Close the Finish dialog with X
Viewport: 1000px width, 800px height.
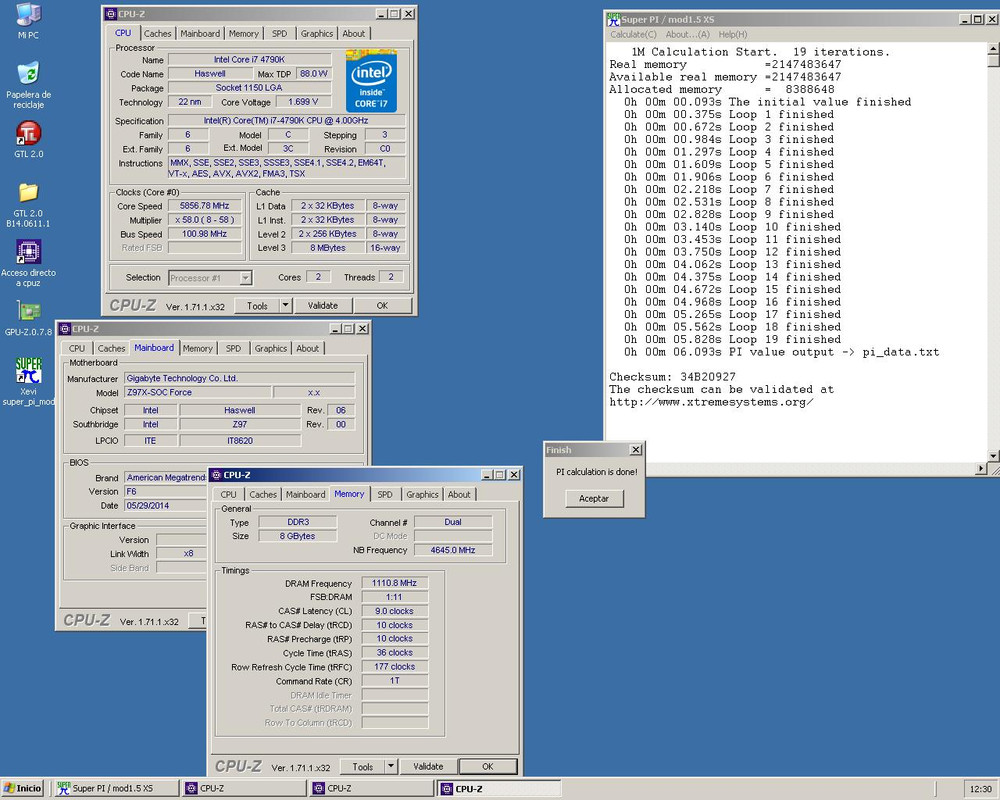click(x=635, y=450)
